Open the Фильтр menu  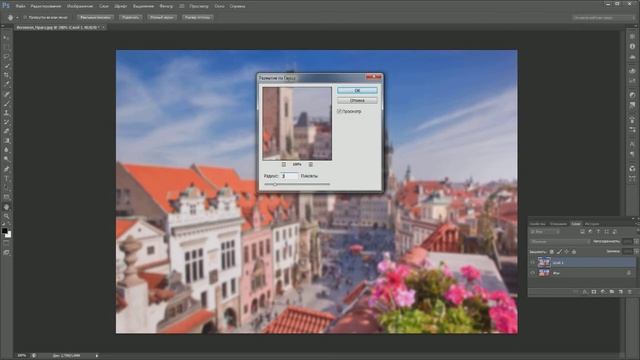point(166,6)
